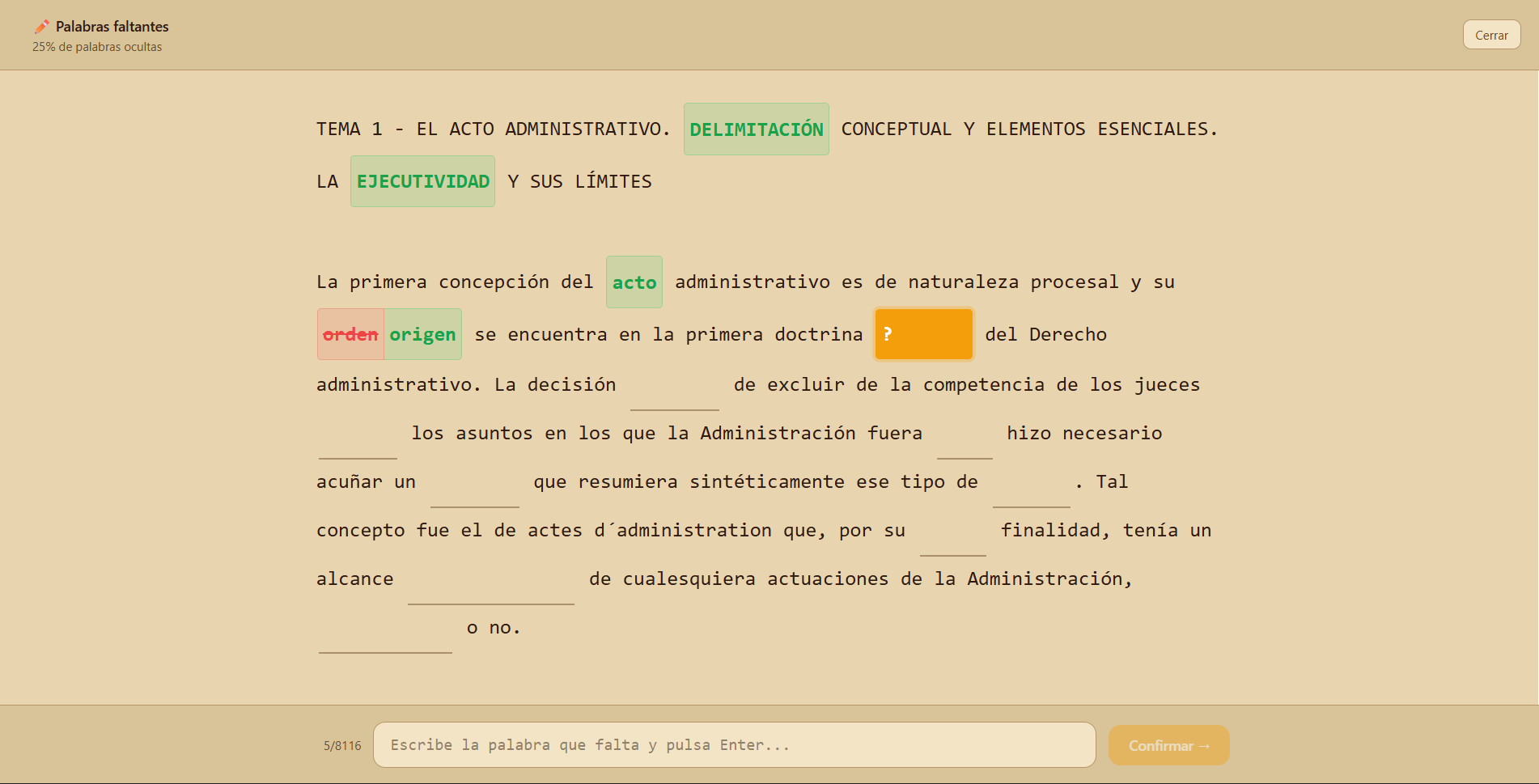Click the blank before o no
The height and width of the screenshot is (784, 1539).
(x=385, y=629)
